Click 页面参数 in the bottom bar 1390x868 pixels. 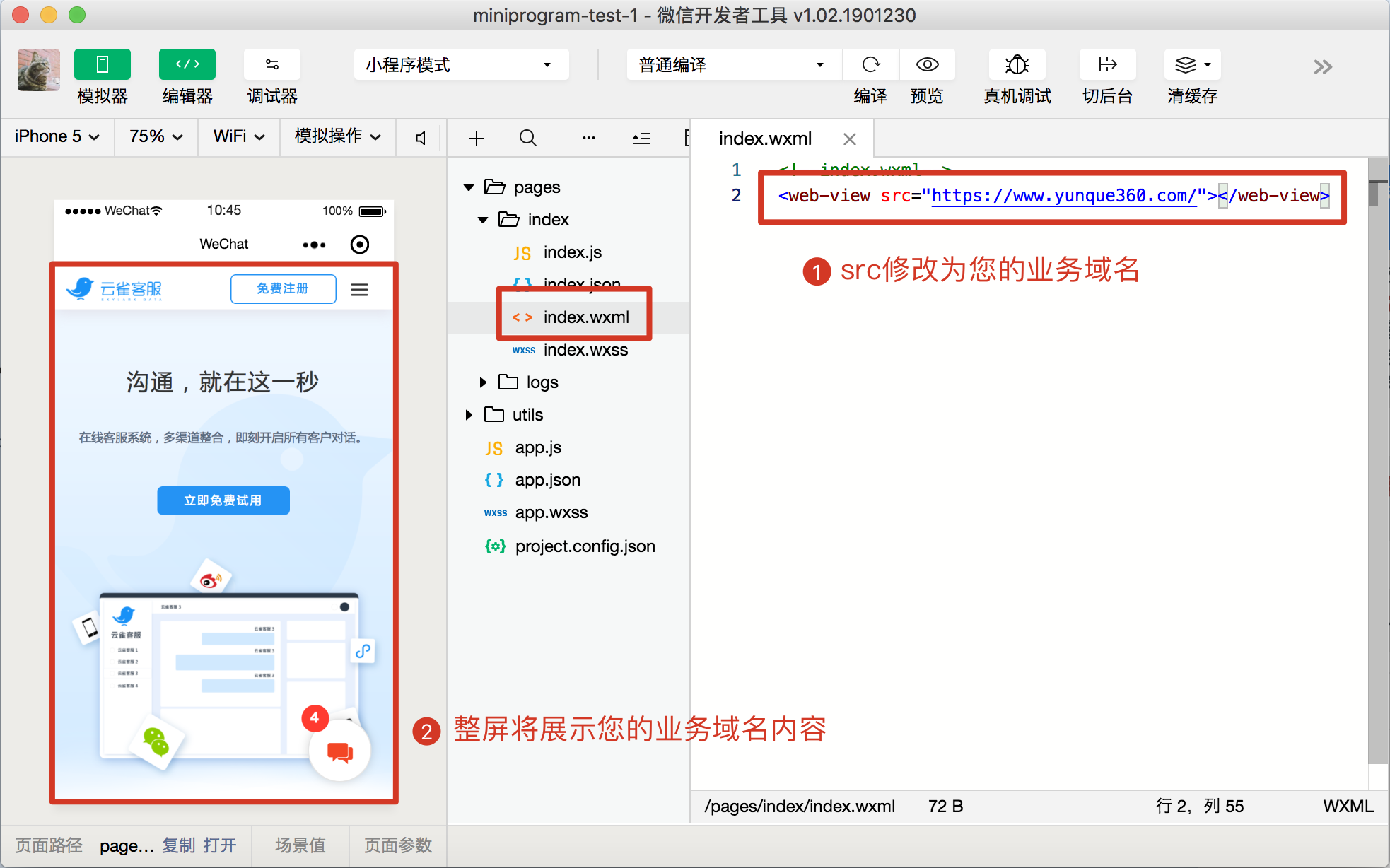point(398,845)
